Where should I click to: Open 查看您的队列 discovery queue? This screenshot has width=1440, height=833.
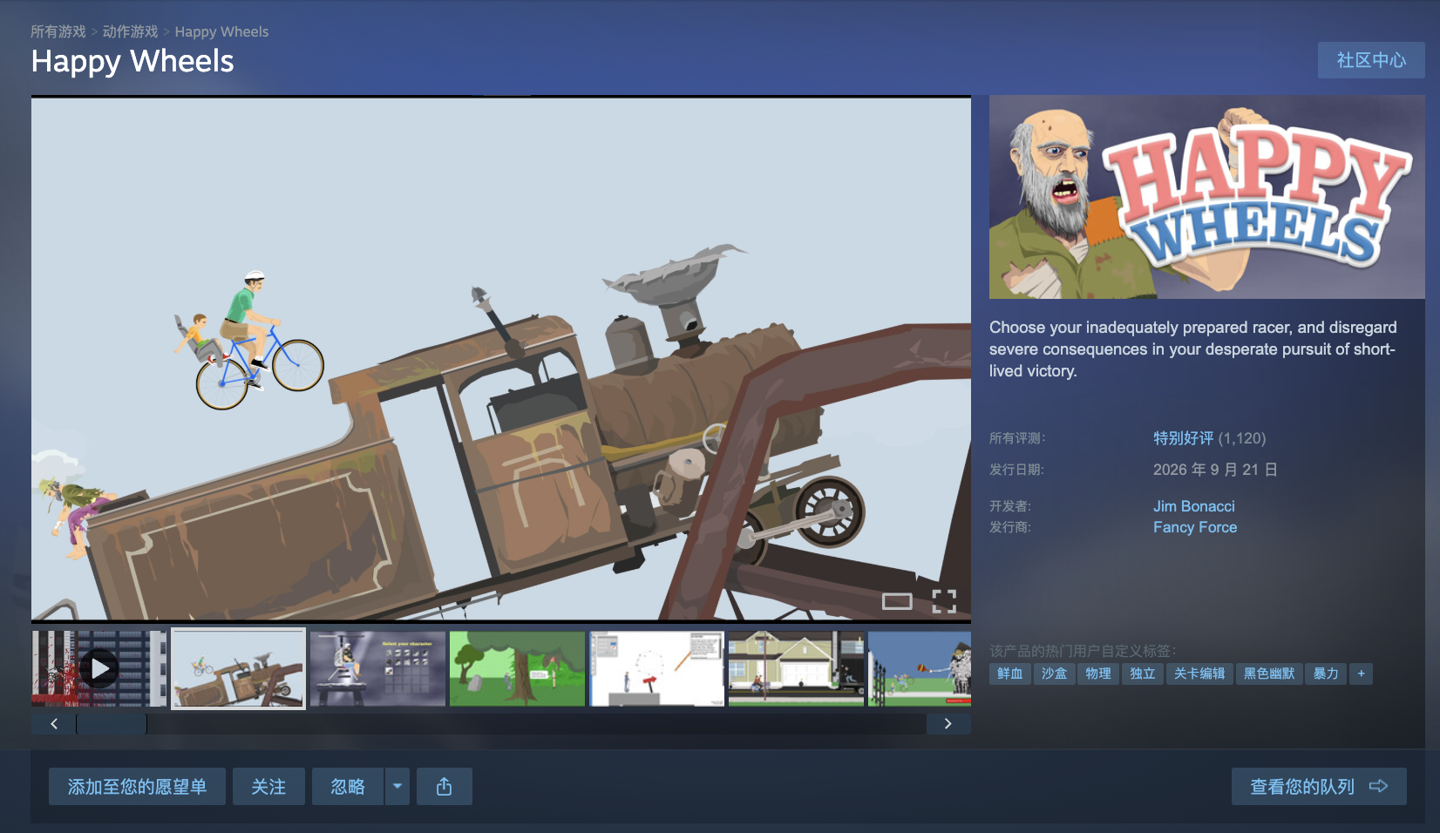tap(1319, 787)
